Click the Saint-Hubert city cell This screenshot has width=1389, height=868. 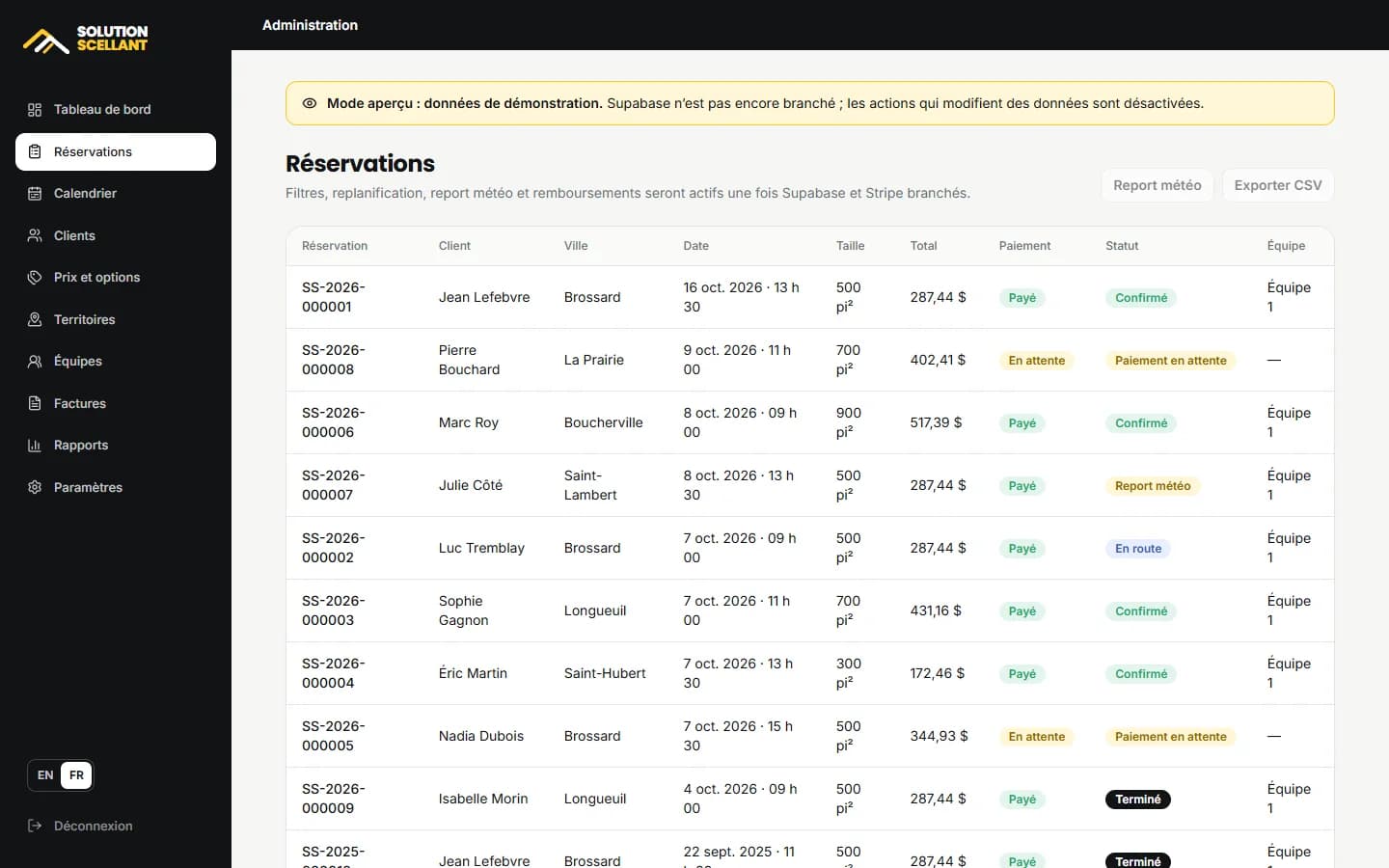click(605, 673)
